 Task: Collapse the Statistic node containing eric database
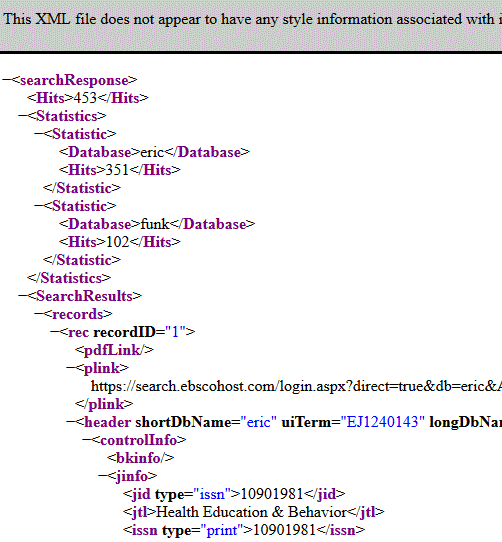39,134
